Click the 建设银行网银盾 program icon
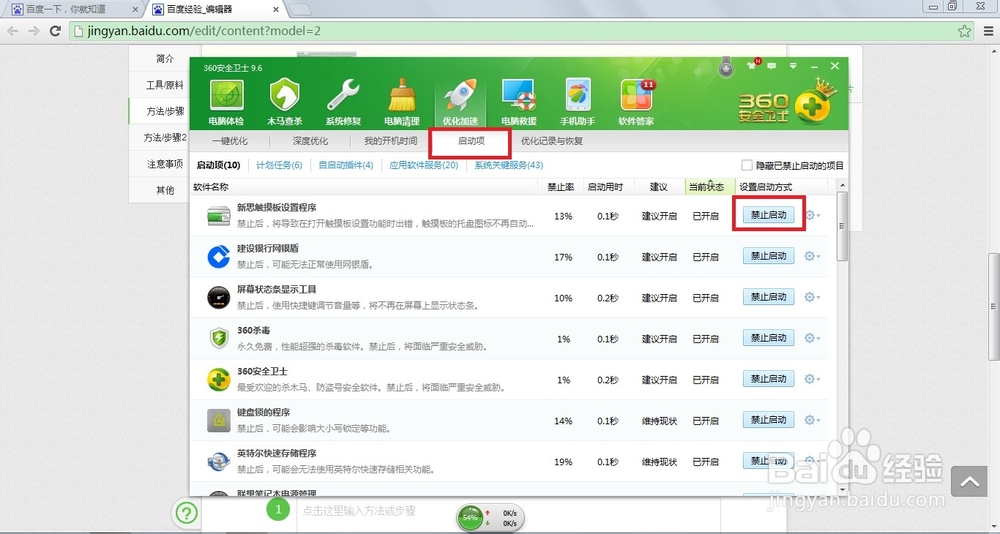The width and height of the screenshot is (1000, 534). point(219,257)
